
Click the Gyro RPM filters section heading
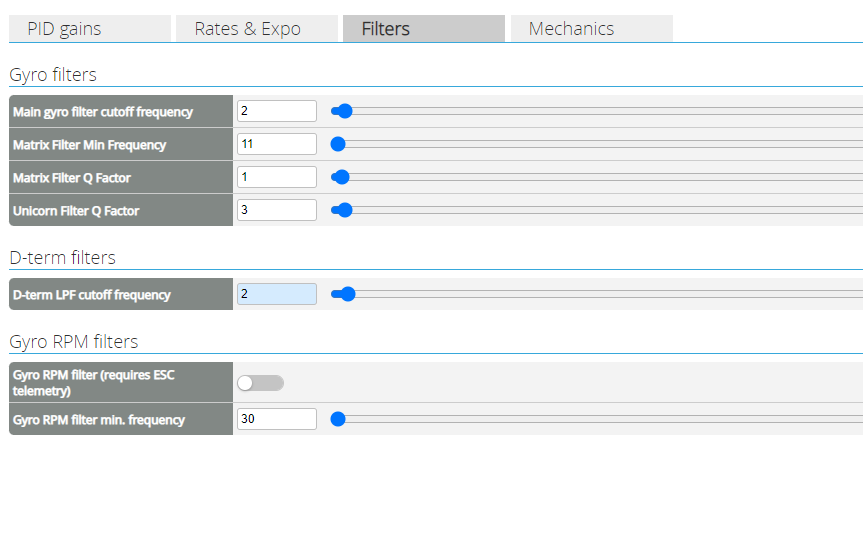(74, 342)
